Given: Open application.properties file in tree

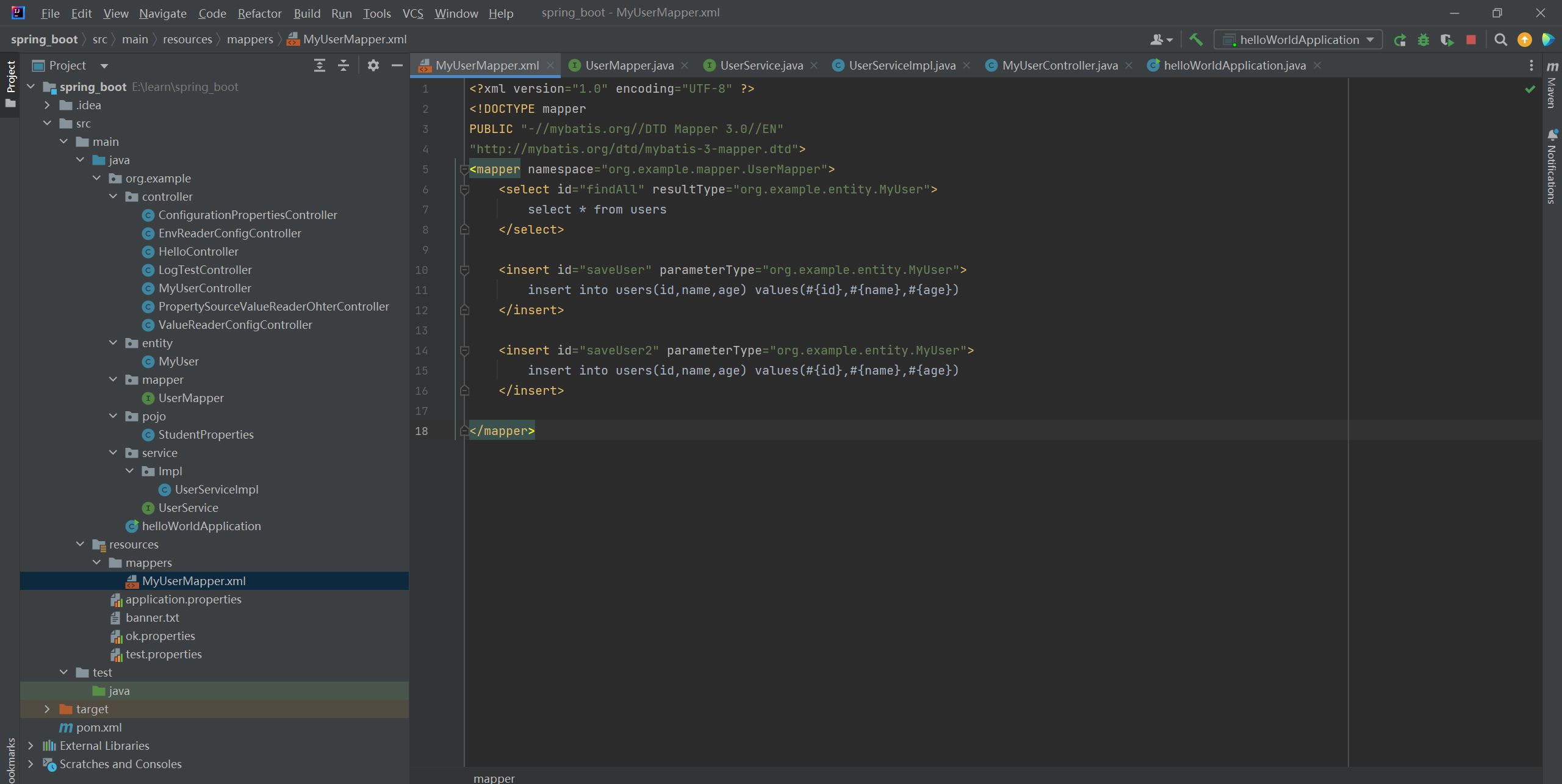Looking at the screenshot, I should (x=183, y=599).
